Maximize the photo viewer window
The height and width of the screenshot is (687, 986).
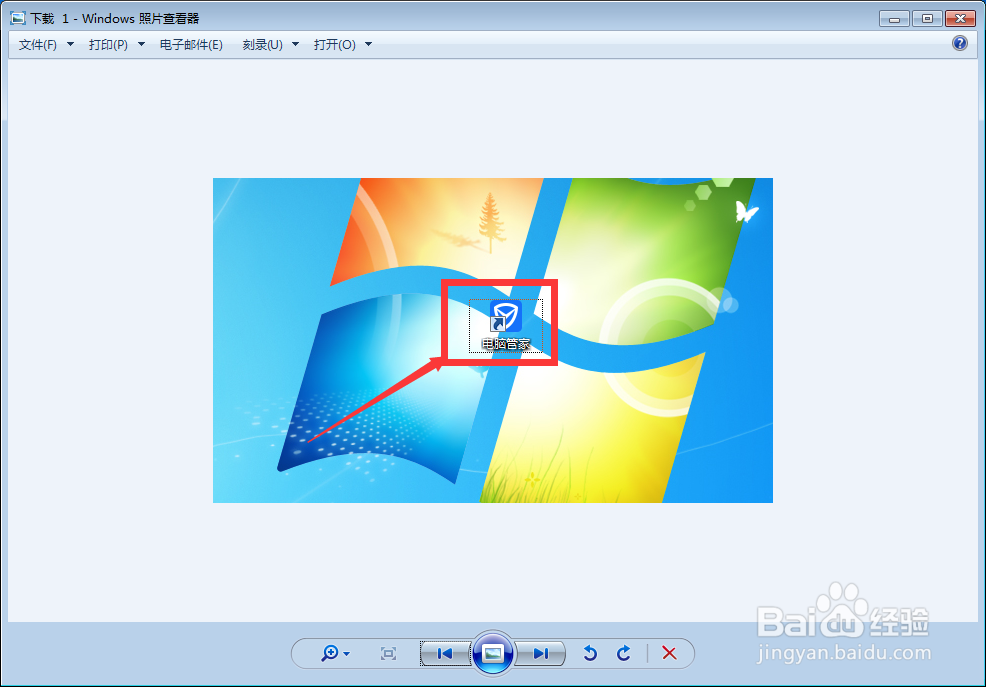coord(927,19)
